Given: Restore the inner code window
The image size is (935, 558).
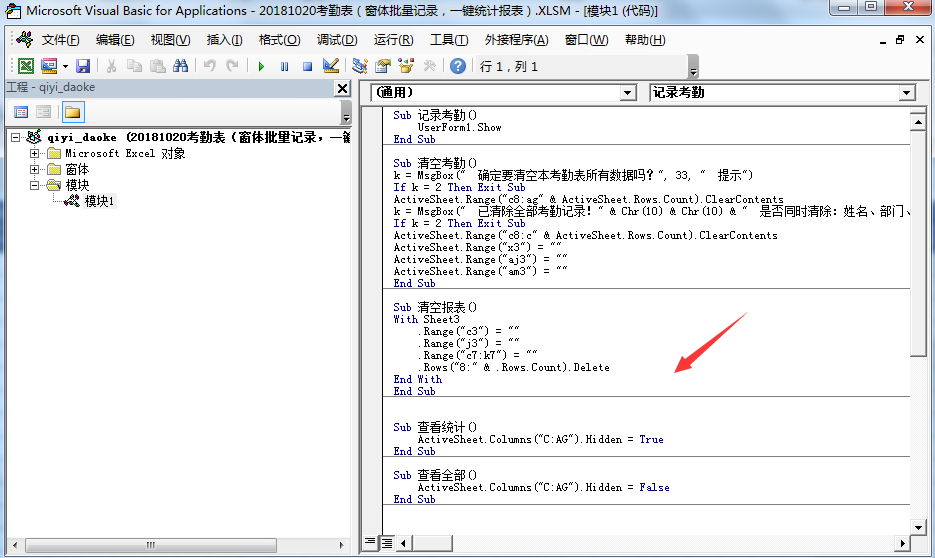Looking at the screenshot, I should tap(900, 40).
